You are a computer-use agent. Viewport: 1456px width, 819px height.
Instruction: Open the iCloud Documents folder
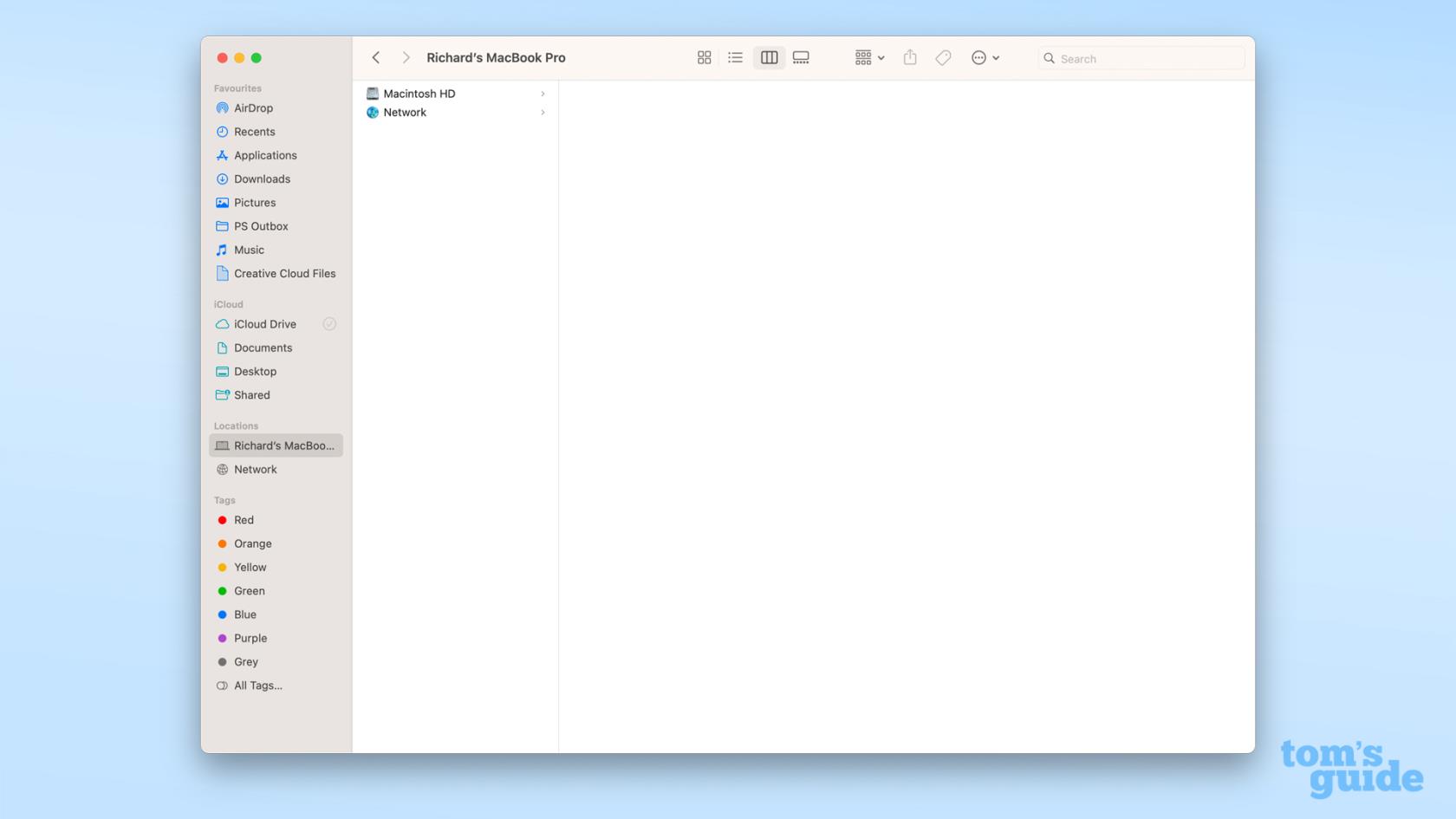point(276,348)
